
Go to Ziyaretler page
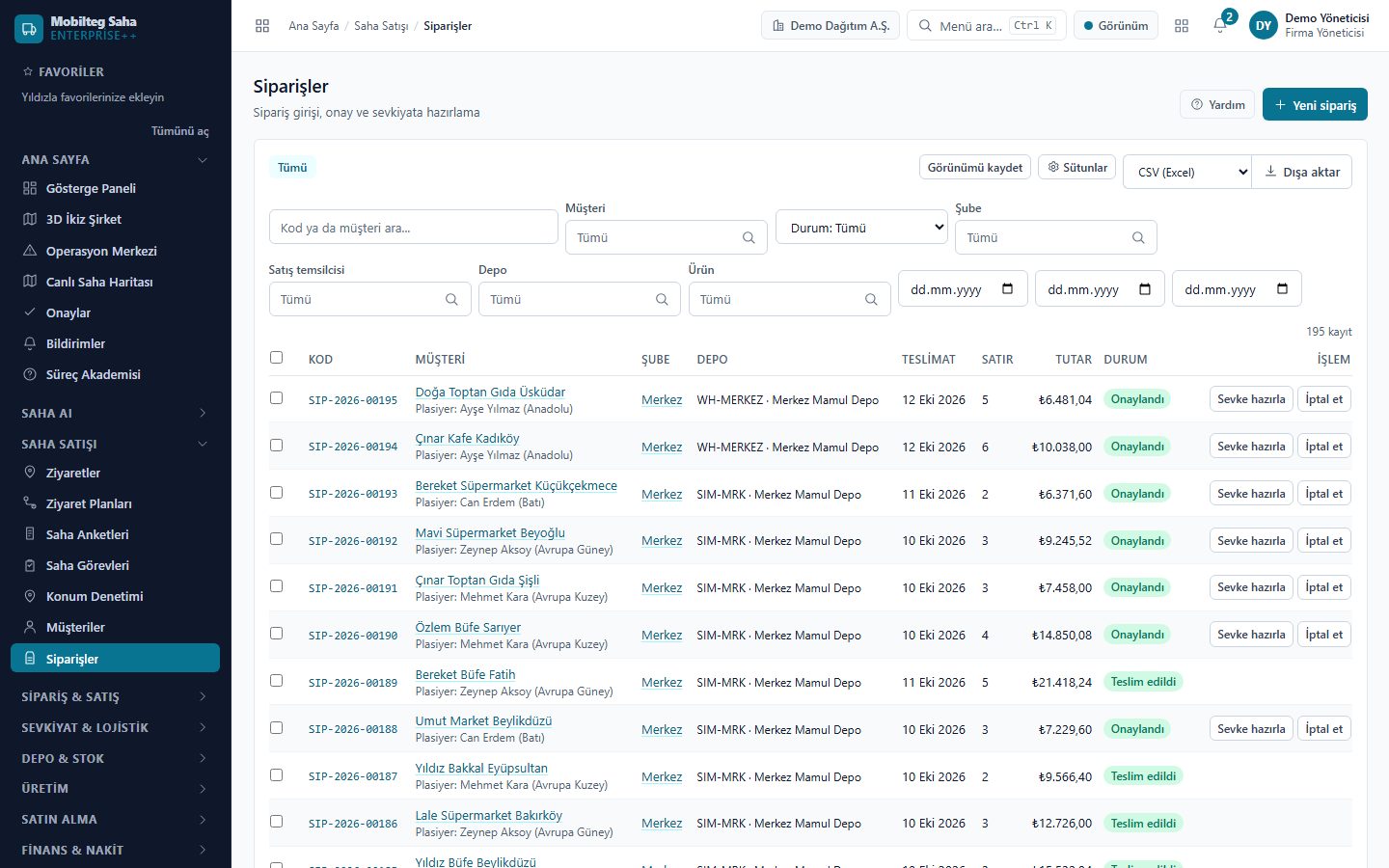coord(115,473)
